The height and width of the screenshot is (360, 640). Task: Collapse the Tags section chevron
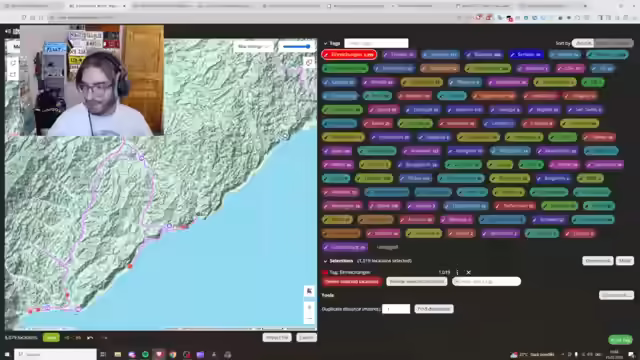pos(325,43)
